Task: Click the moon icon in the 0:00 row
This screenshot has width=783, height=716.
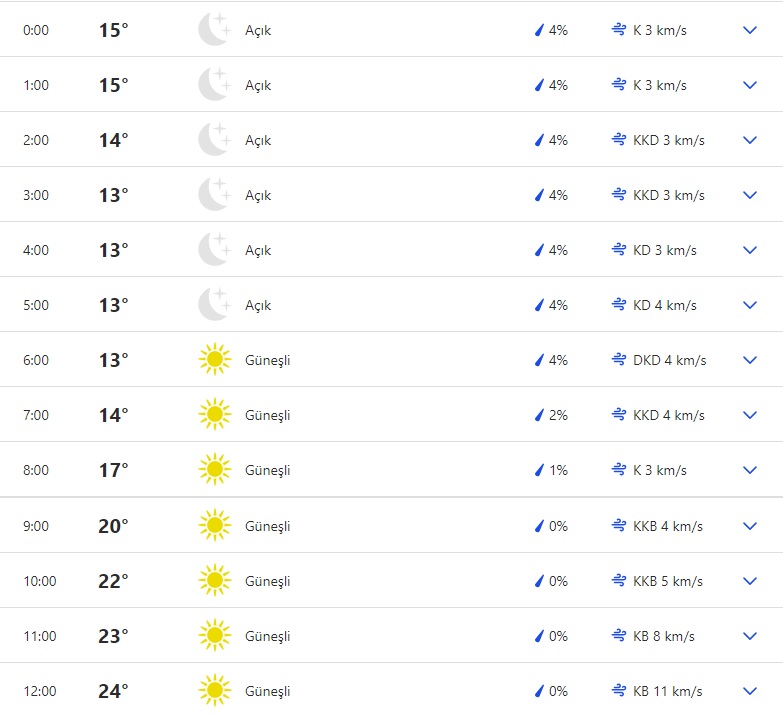Action: click(214, 30)
